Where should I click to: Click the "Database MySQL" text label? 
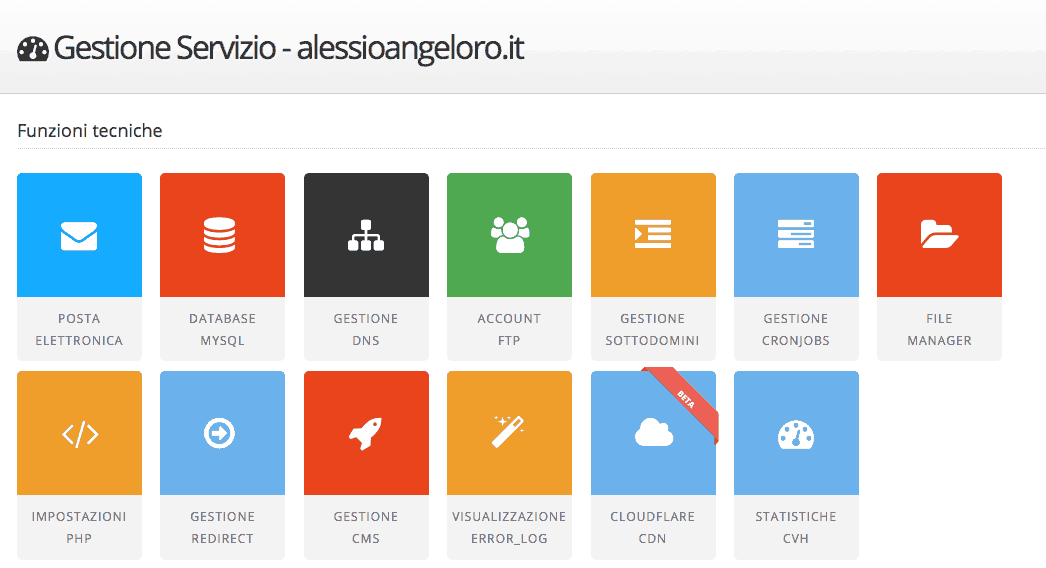(222, 329)
